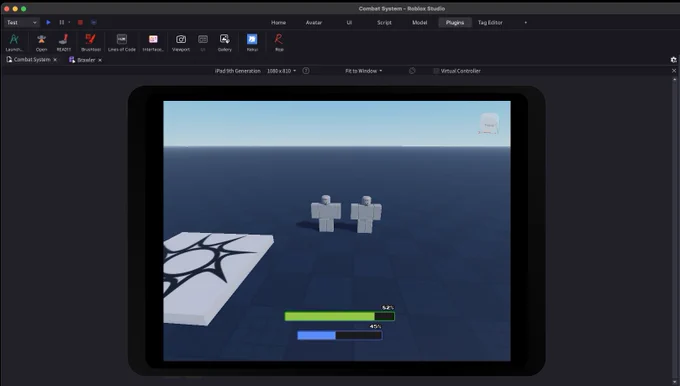Switch to the Avatar ribbon tab
The image size is (680, 386).
click(314, 23)
